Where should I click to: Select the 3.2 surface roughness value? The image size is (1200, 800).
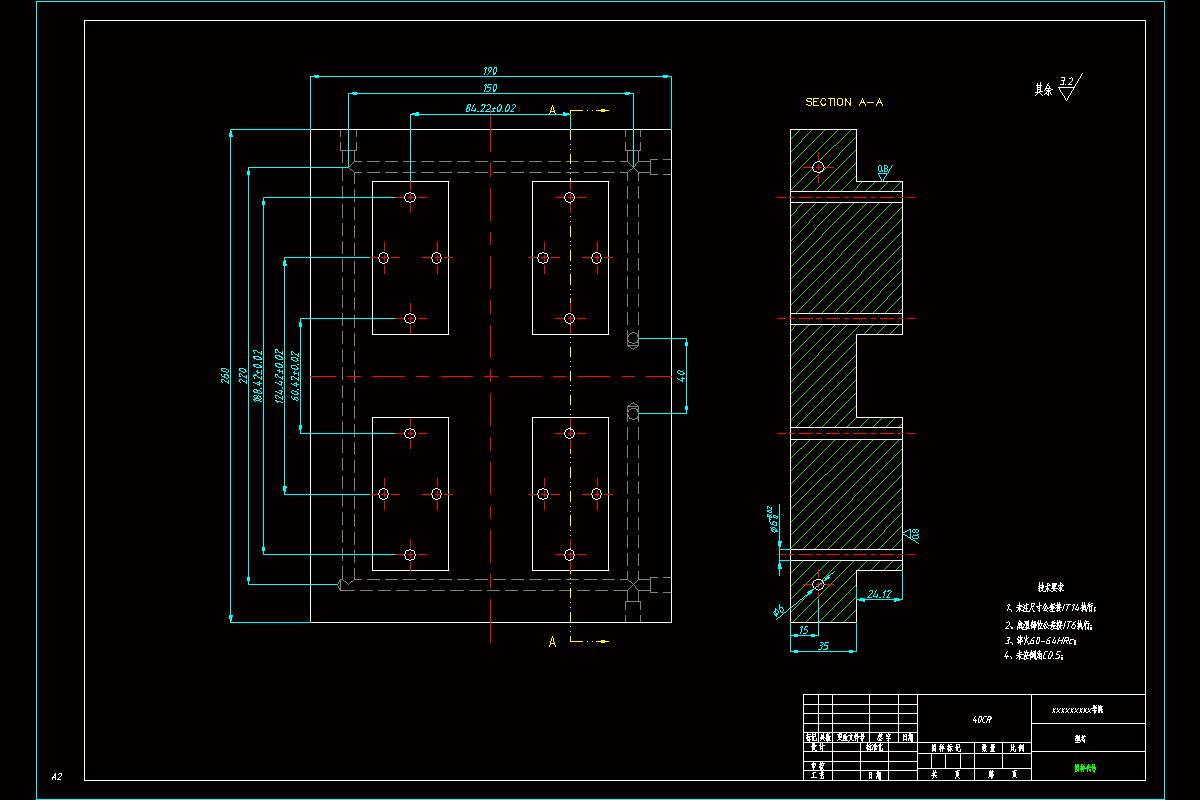(1066, 80)
